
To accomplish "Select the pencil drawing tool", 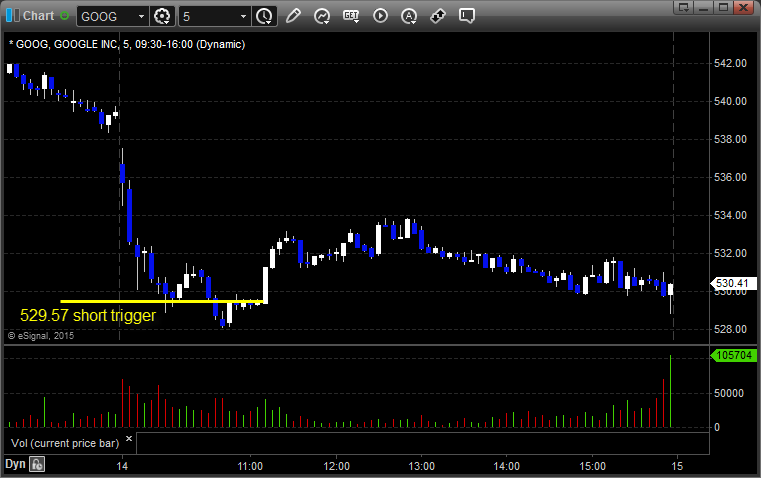I will [x=293, y=16].
